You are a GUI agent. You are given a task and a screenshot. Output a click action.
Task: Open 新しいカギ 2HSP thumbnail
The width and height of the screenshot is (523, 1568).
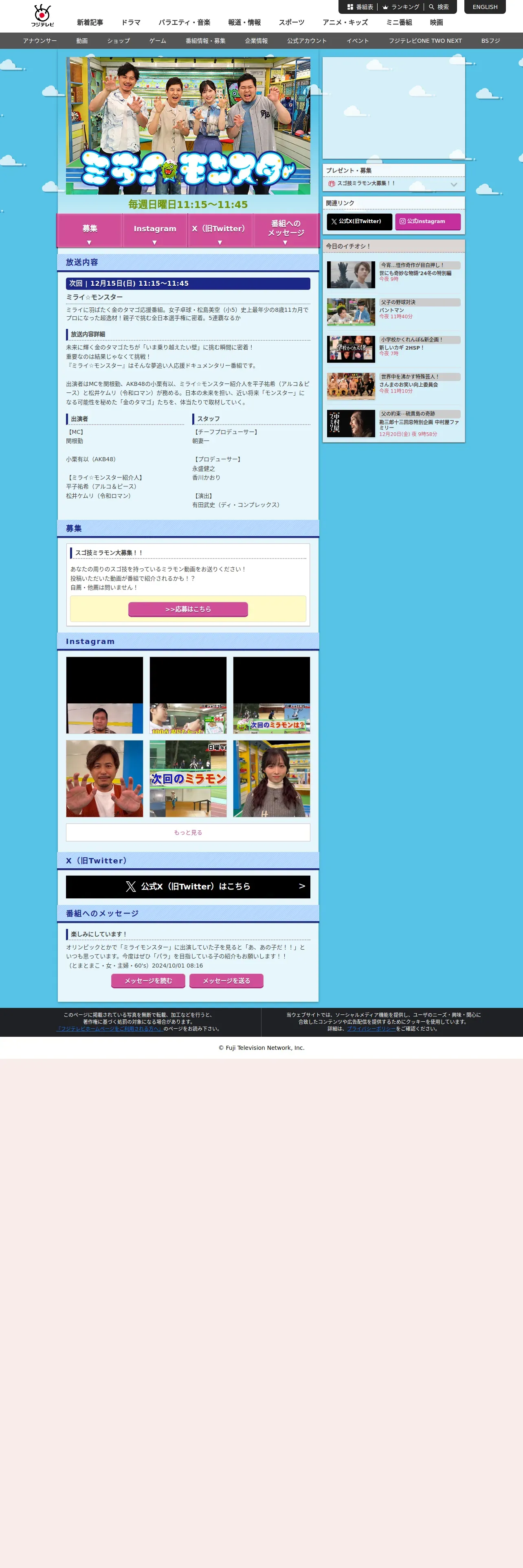(x=351, y=349)
